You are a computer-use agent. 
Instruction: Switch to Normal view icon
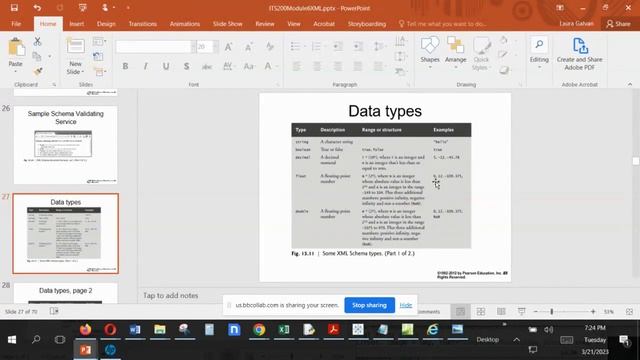click(x=460, y=311)
